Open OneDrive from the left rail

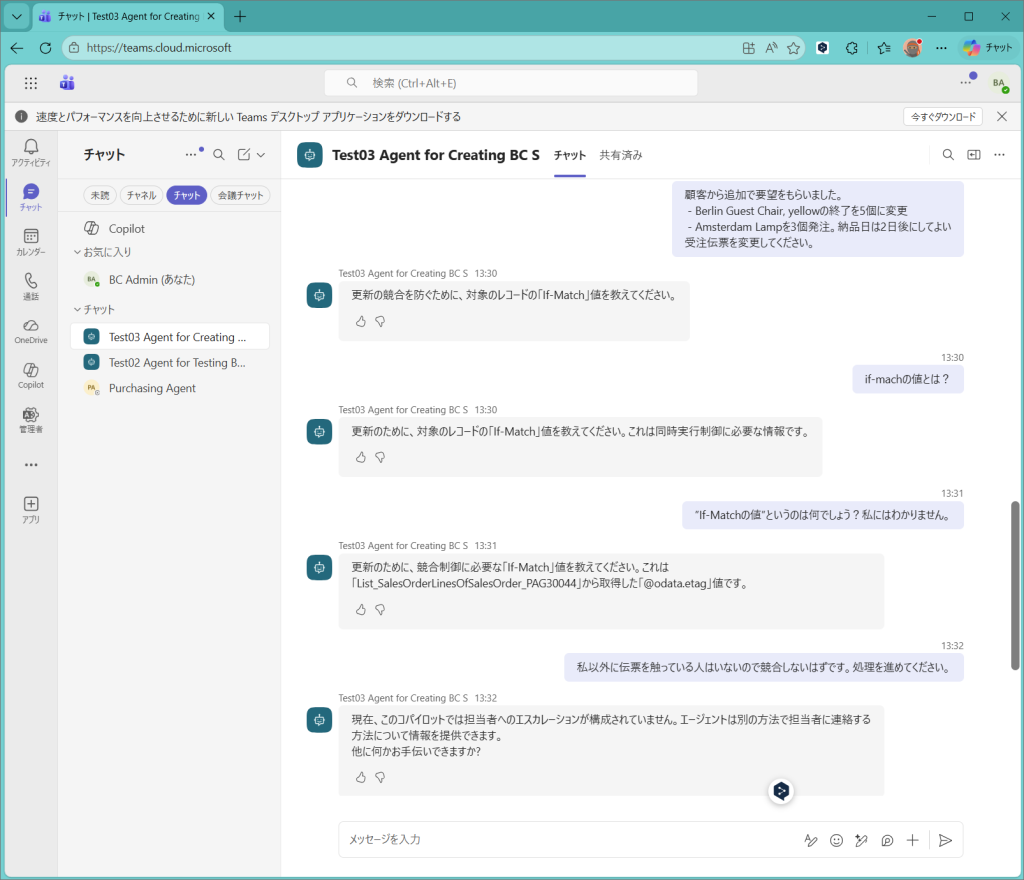pyautogui.click(x=31, y=330)
